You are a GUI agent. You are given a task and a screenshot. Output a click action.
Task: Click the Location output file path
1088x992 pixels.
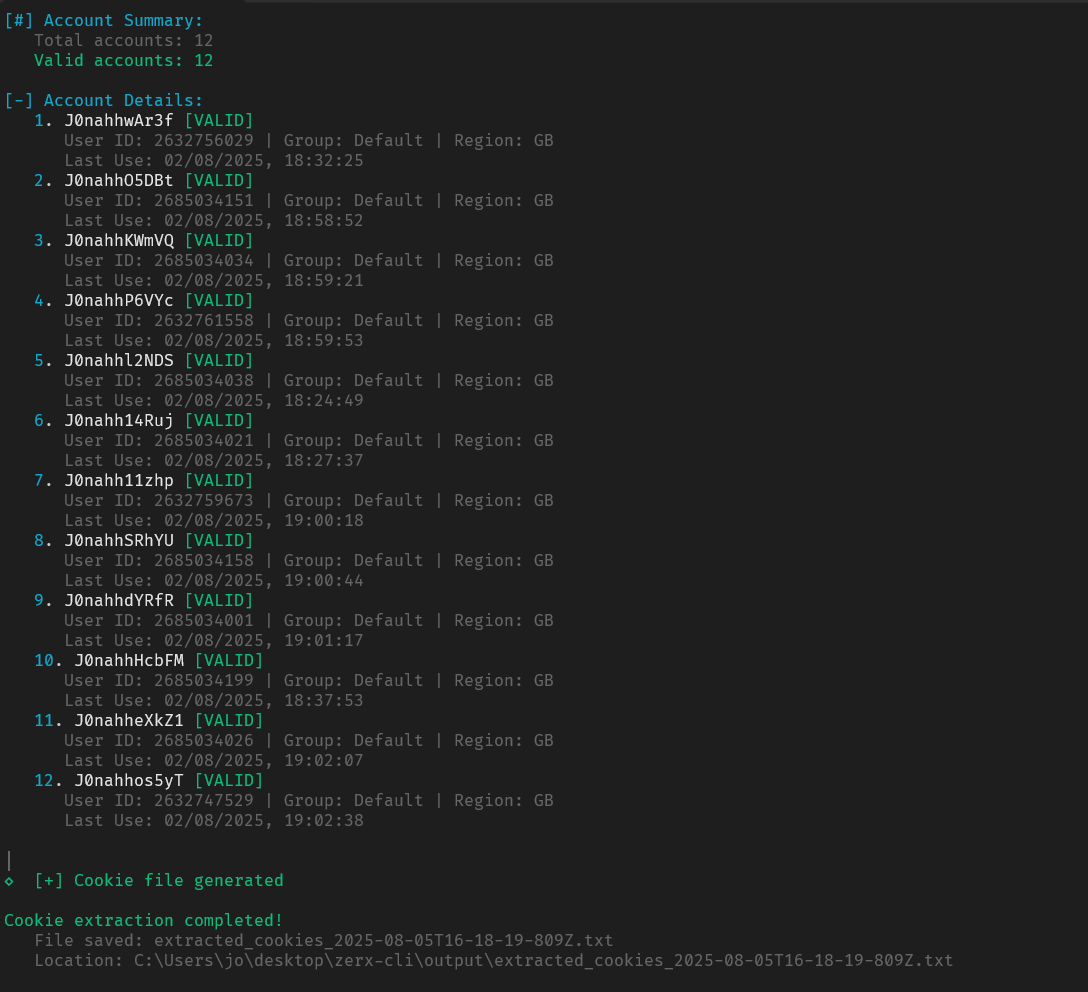point(543,960)
